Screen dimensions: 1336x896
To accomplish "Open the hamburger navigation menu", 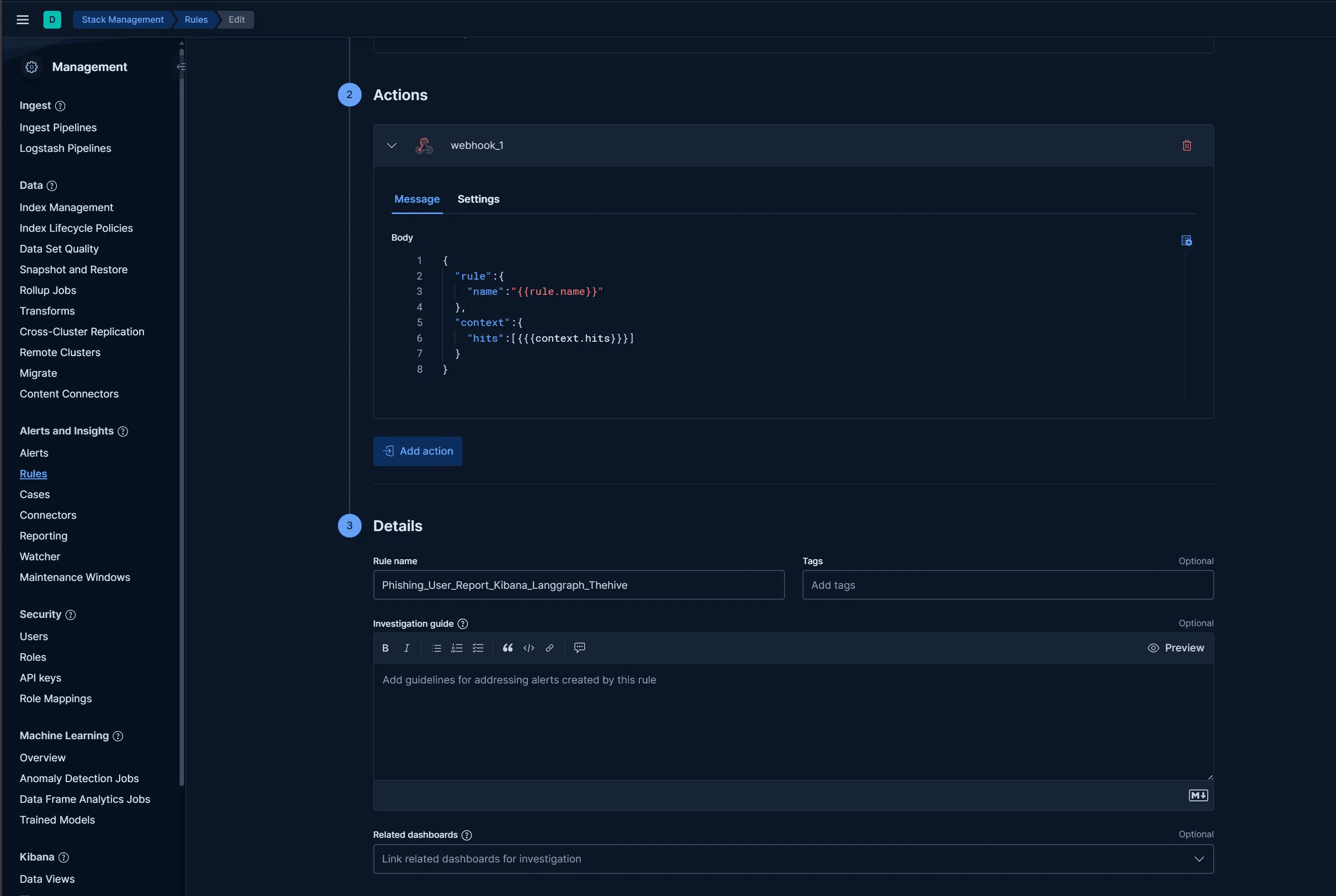I will pyautogui.click(x=23, y=20).
